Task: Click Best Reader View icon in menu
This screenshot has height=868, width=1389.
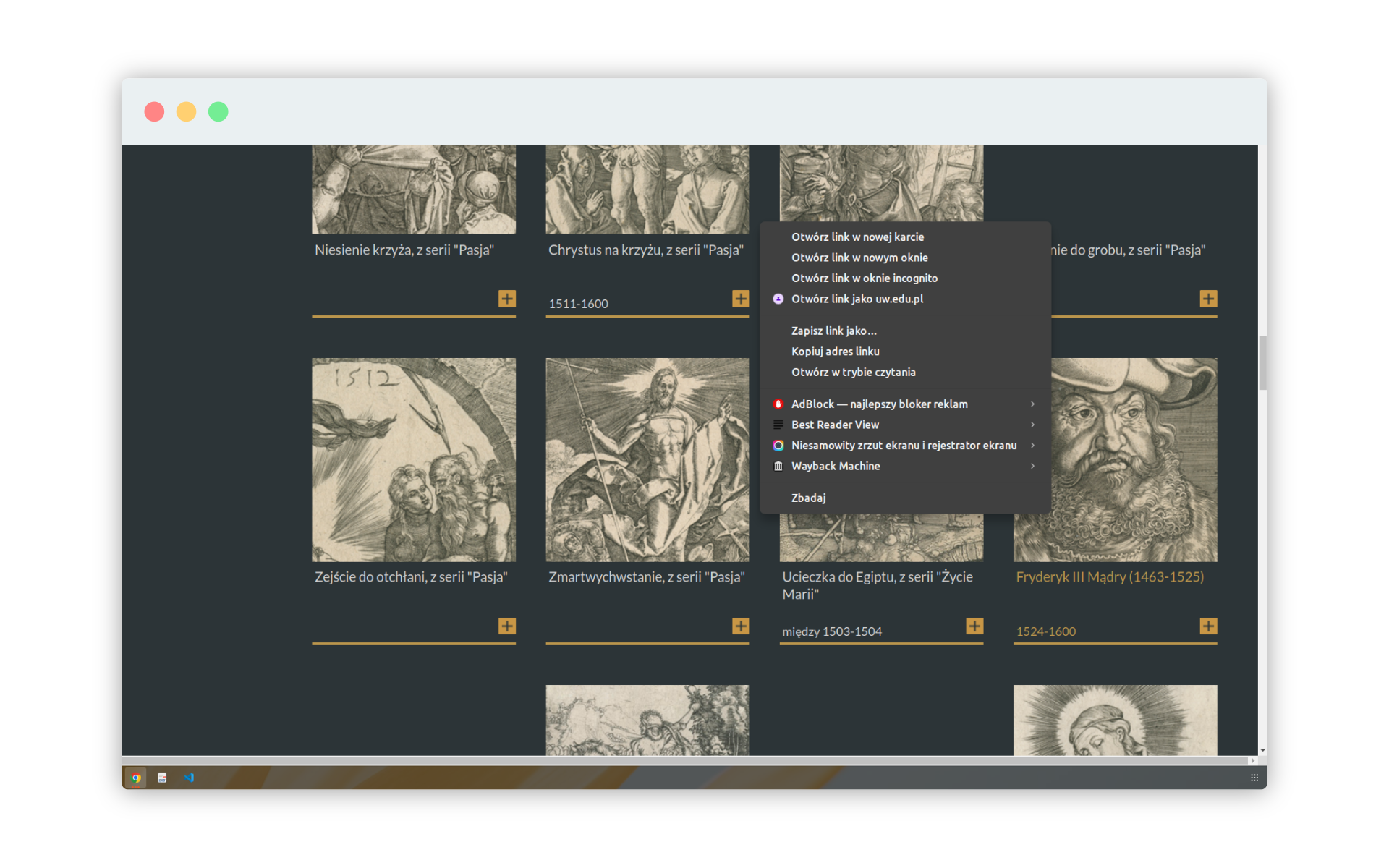Action: tap(778, 425)
